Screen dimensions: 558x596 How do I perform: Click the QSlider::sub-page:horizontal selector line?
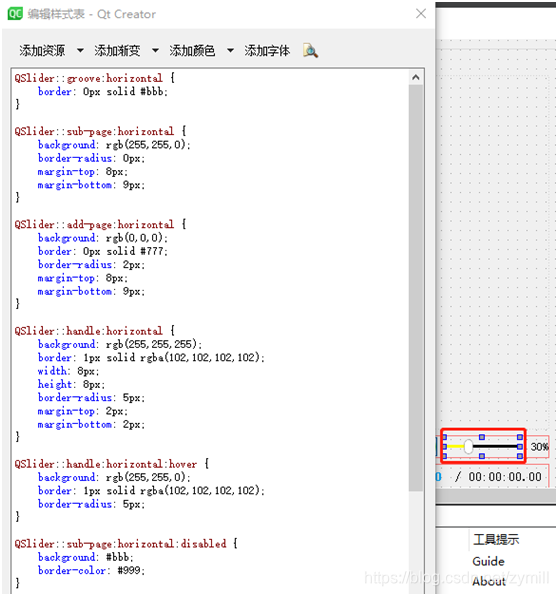(x=100, y=132)
